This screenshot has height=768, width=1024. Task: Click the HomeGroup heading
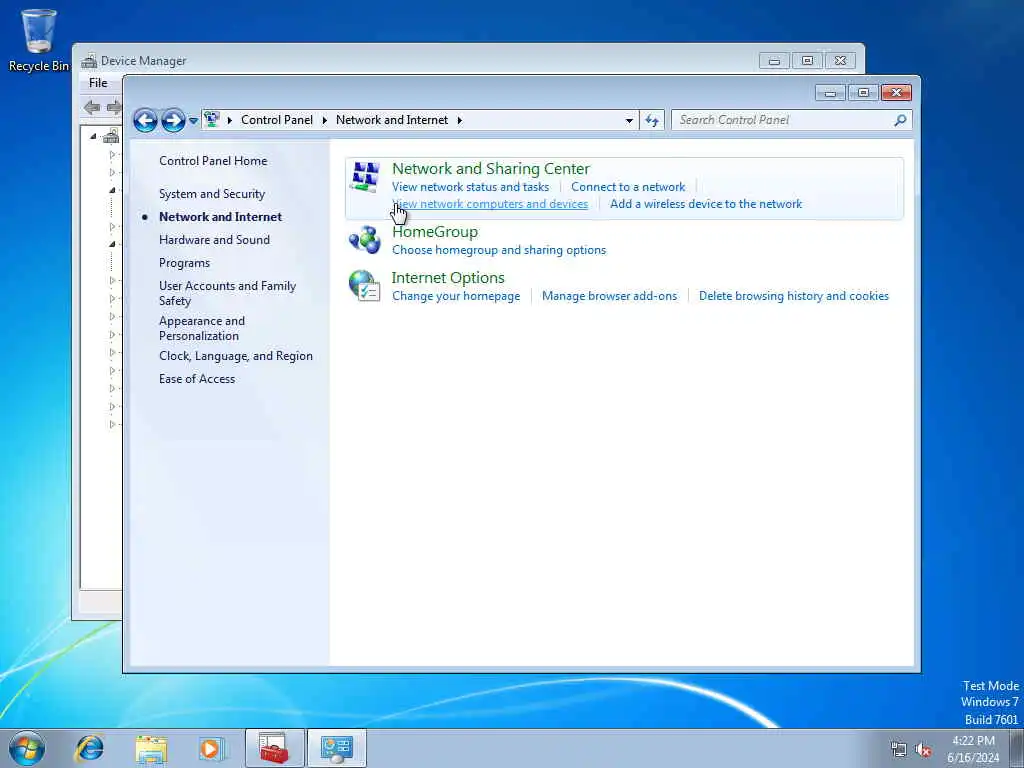coord(435,232)
